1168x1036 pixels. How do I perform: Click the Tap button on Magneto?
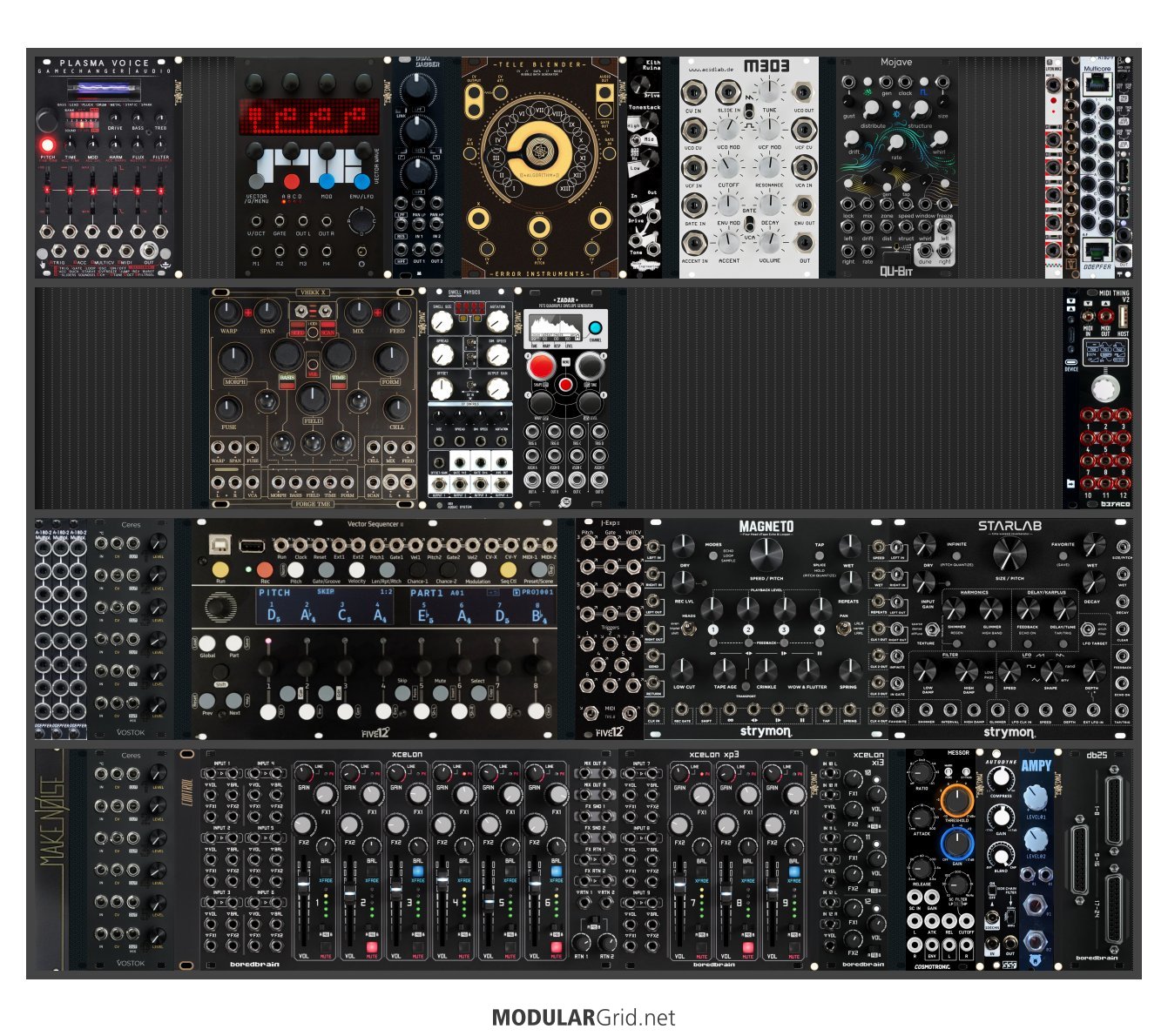click(x=820, y=555)
